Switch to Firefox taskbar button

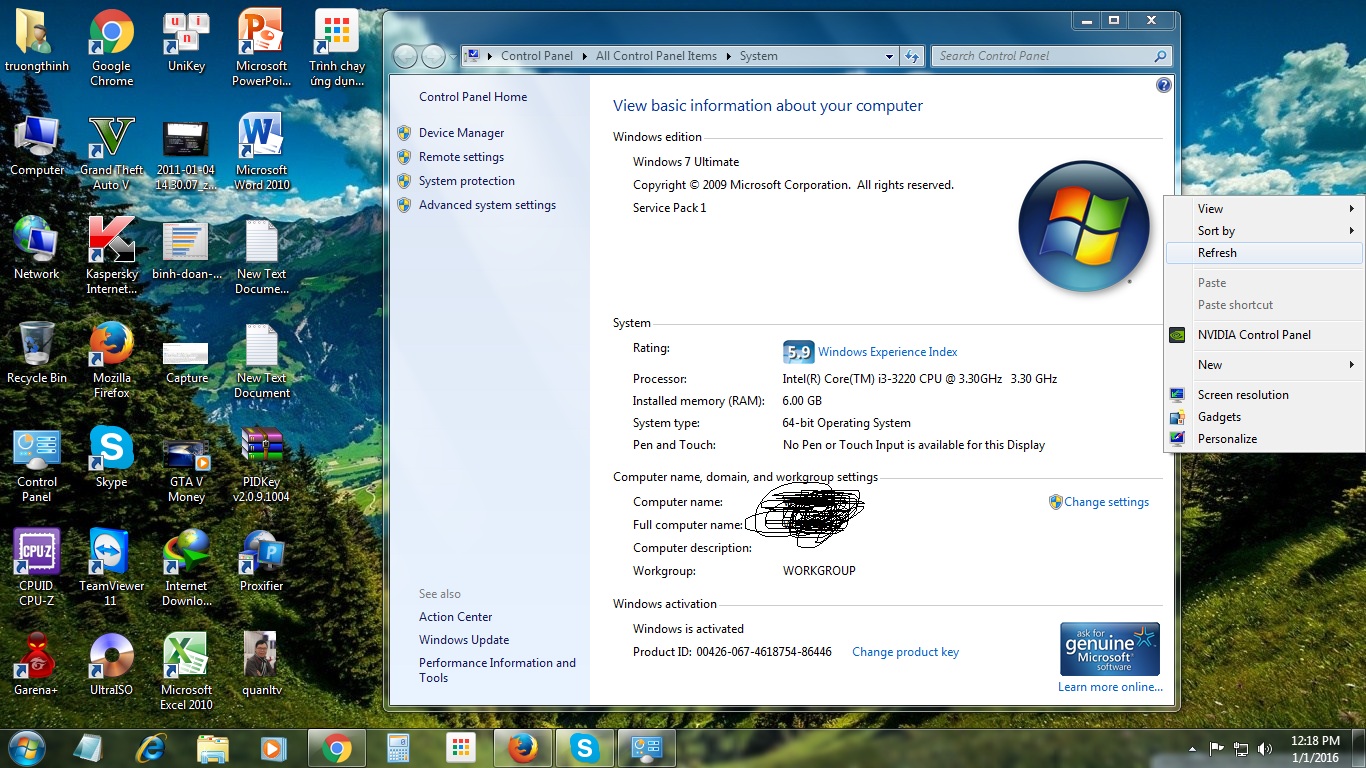(523, 748)
